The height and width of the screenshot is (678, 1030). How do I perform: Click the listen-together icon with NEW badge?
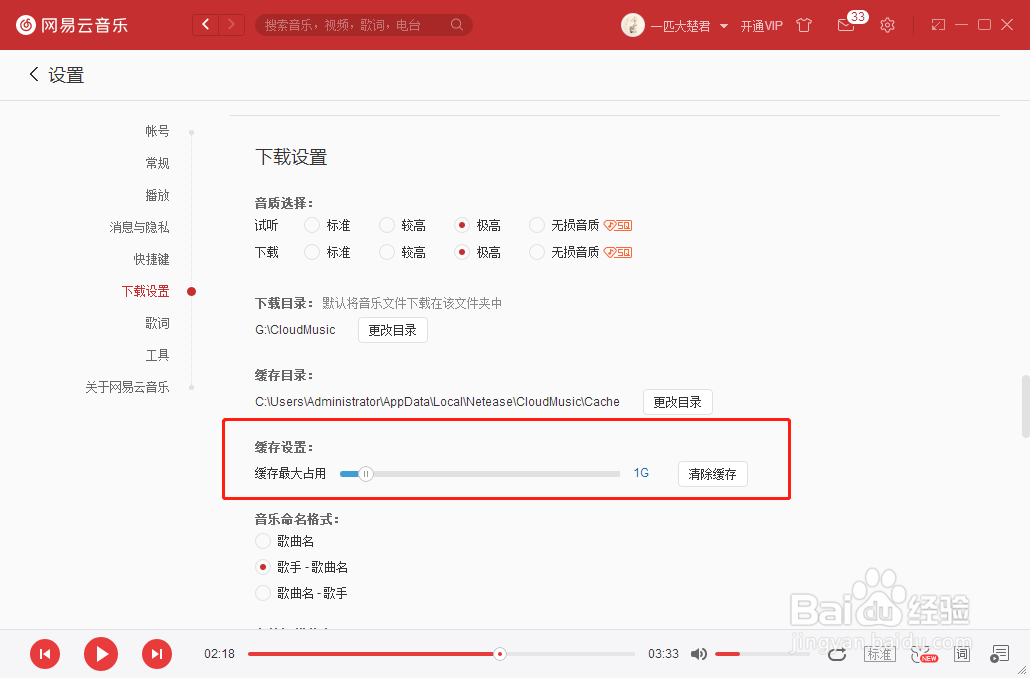922,653
